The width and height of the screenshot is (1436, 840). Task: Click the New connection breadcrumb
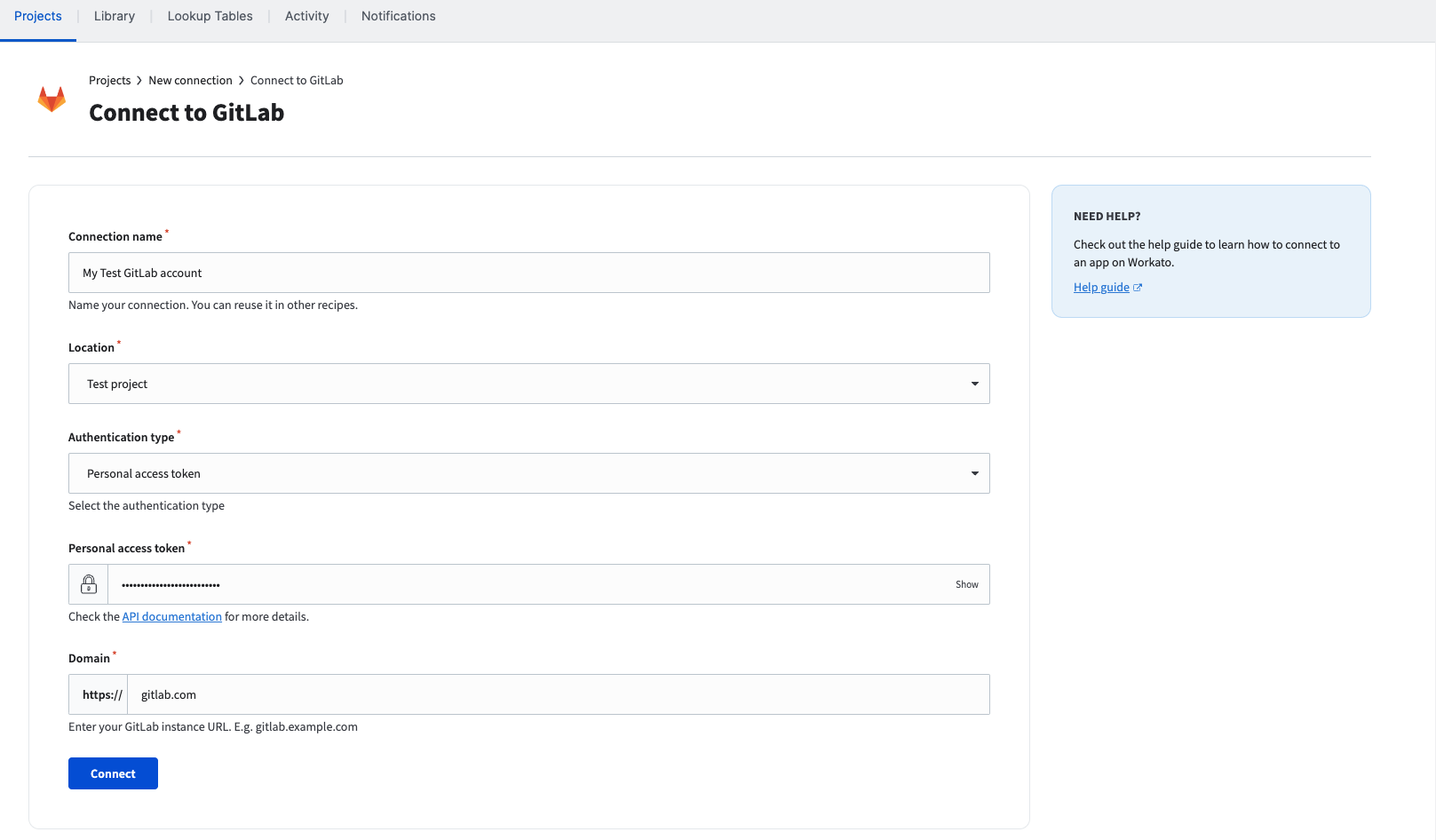190,81
